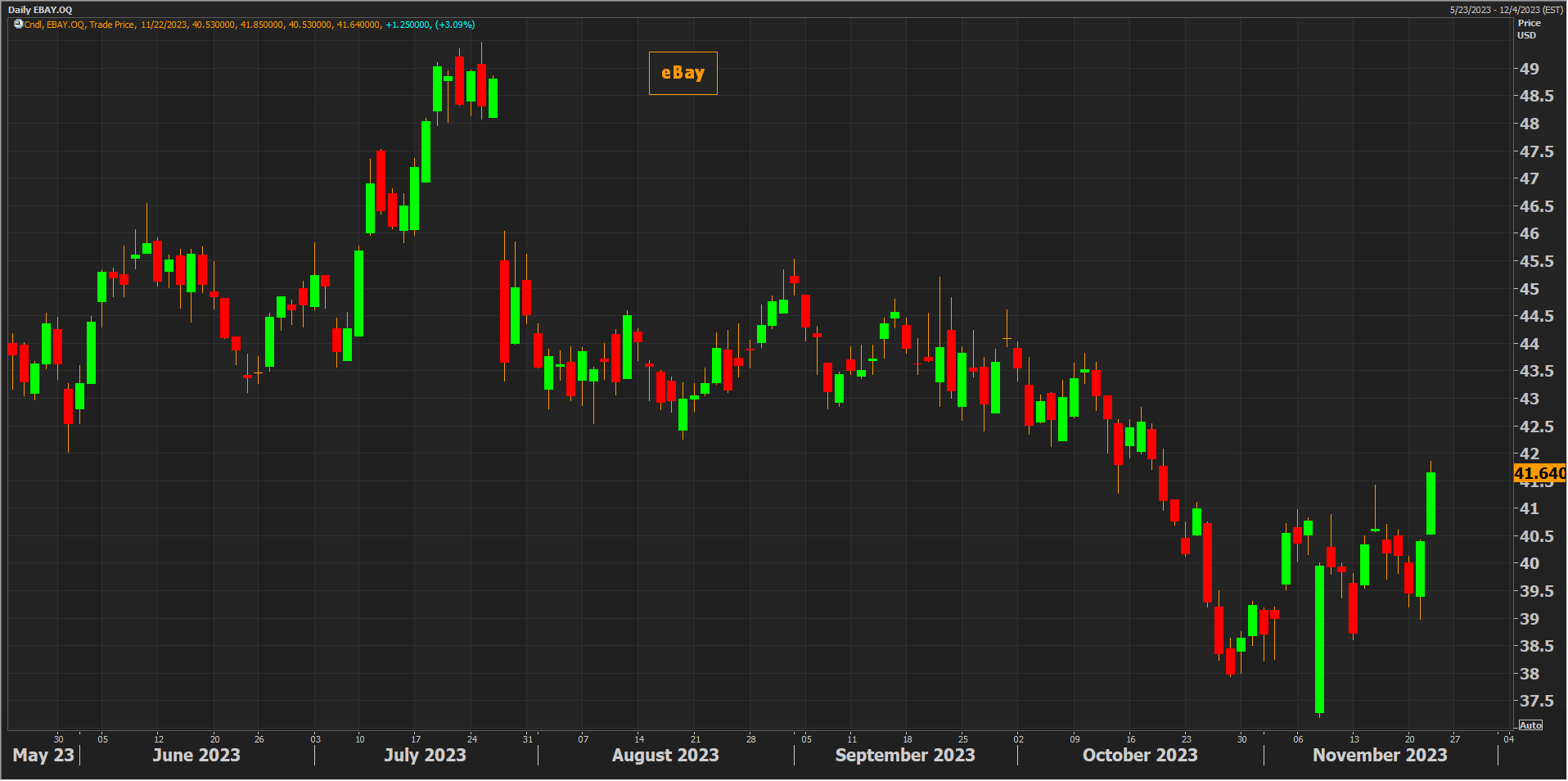Image resolution: width=1568 pixels, height=781 pixels.
Task: Click the Price USD axis header
Action: 1528,29
